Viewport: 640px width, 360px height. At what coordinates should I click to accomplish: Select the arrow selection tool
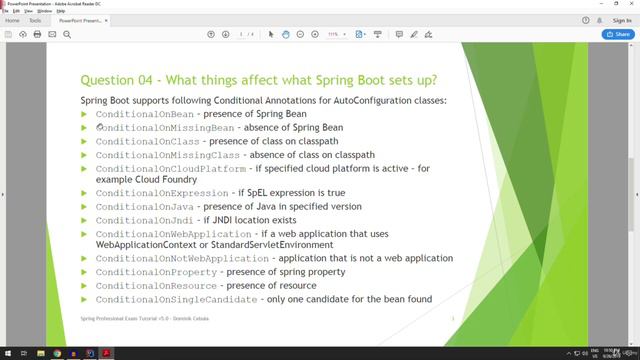[x=271, y=35]
